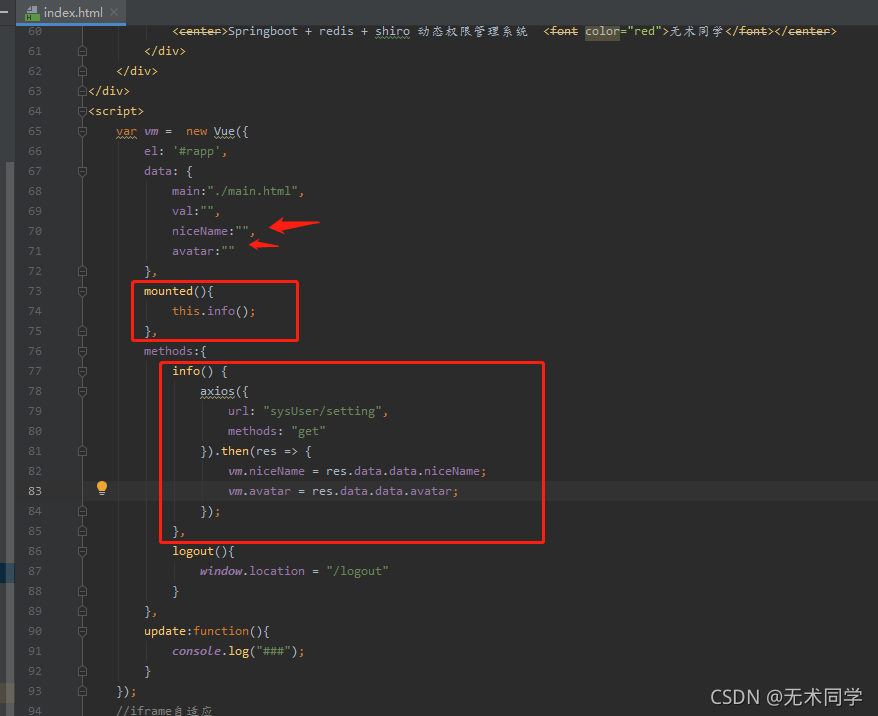878x716 pixels.
Task: Collapse the mounted function at line 73
Action: (x=82, y=291)
